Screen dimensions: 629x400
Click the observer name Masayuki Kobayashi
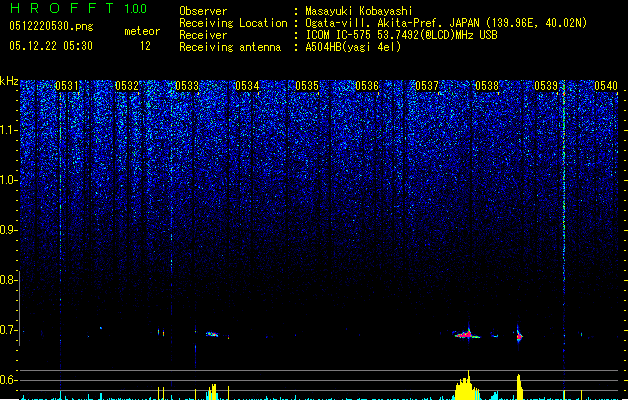coord(359,11)
